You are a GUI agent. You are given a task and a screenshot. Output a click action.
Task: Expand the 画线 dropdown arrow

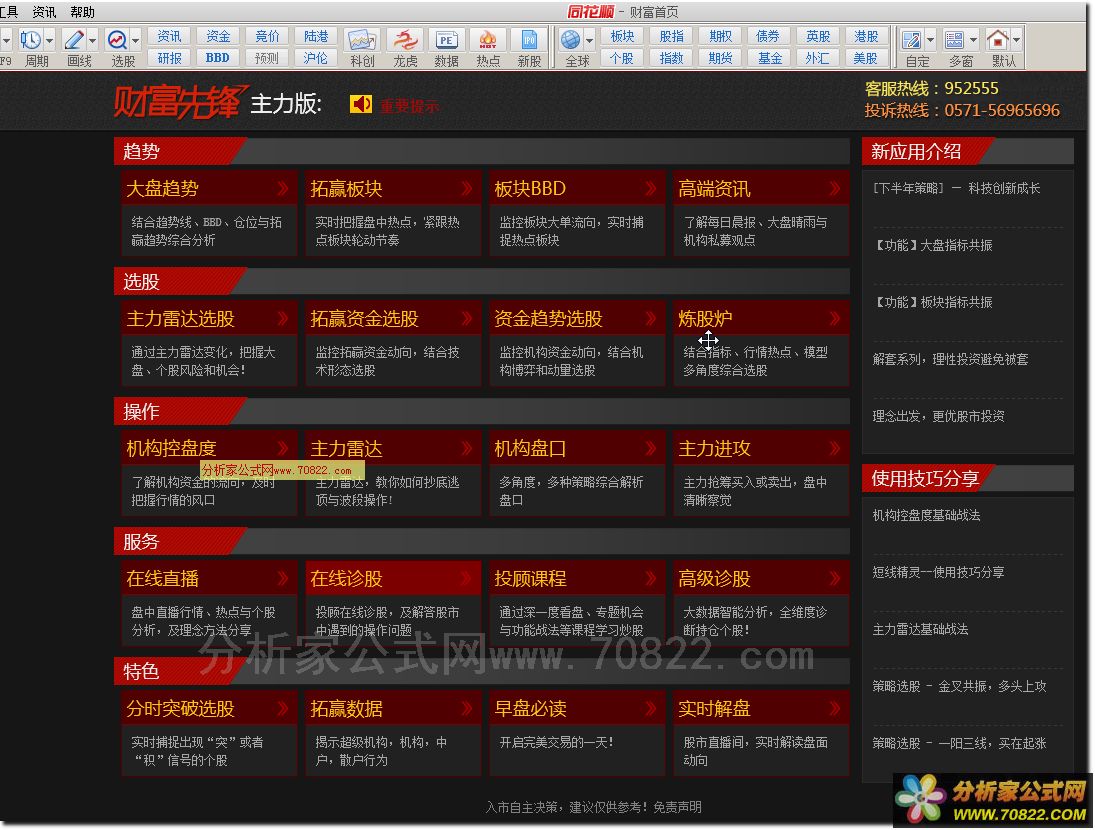[x=92, y=40]
